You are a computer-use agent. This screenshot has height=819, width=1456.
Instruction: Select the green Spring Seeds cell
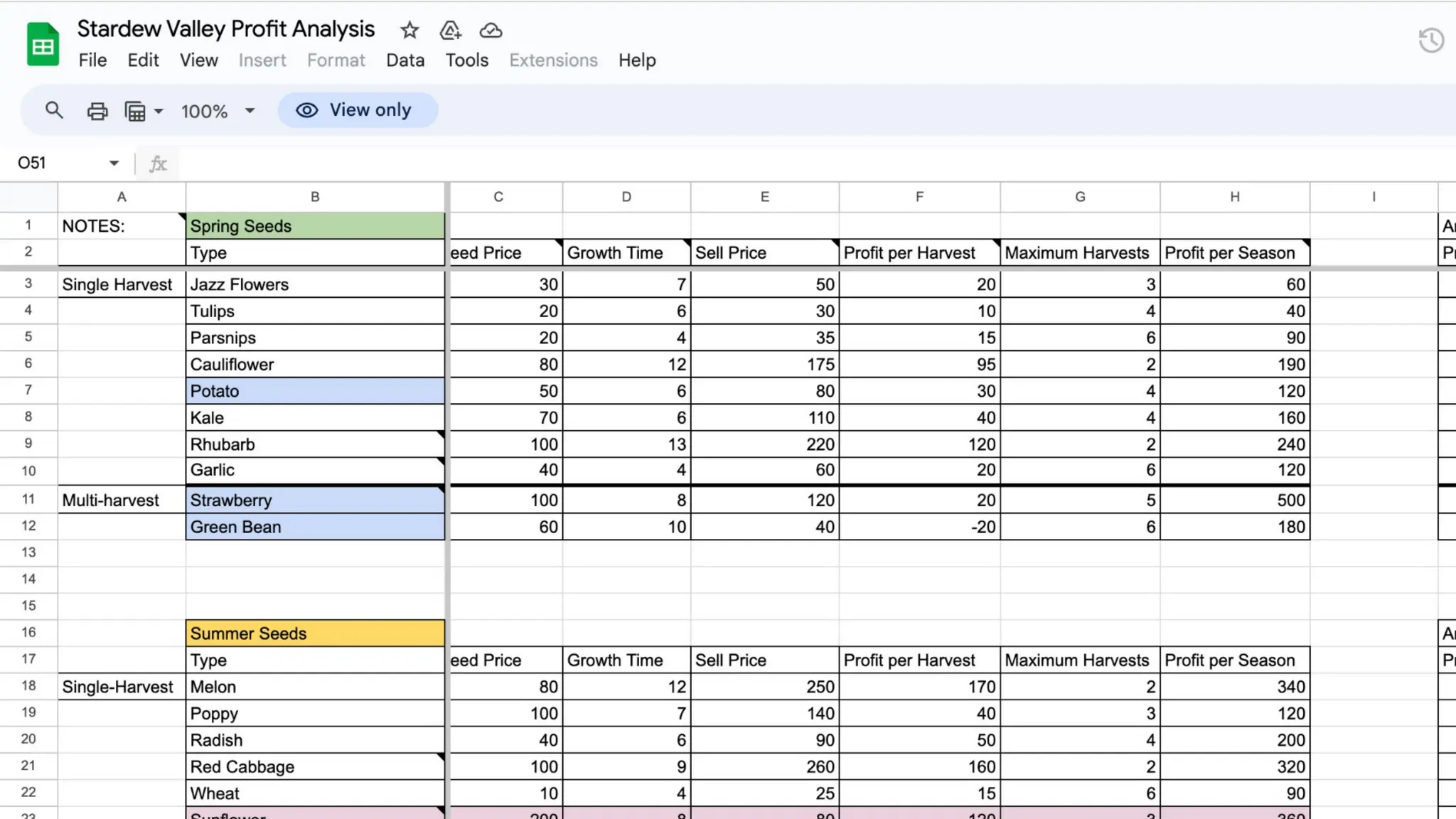pos(315,226)
